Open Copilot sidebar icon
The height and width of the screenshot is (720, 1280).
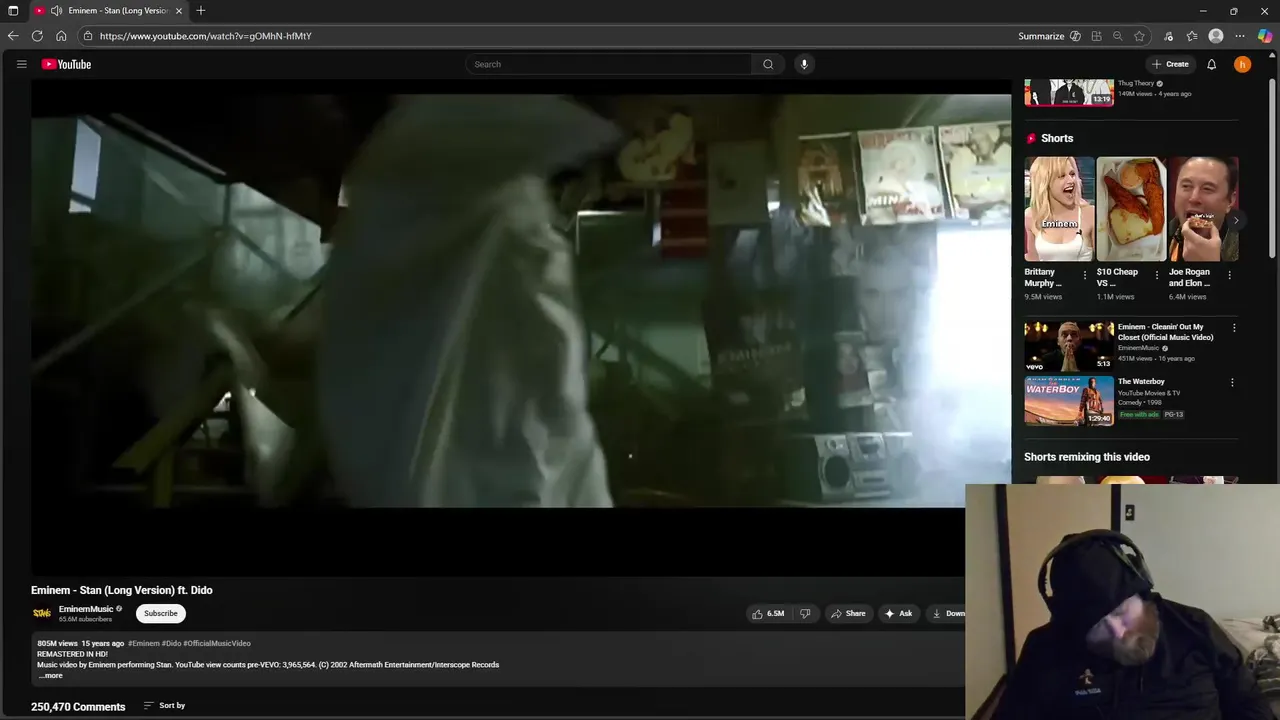coord(1265,36)
